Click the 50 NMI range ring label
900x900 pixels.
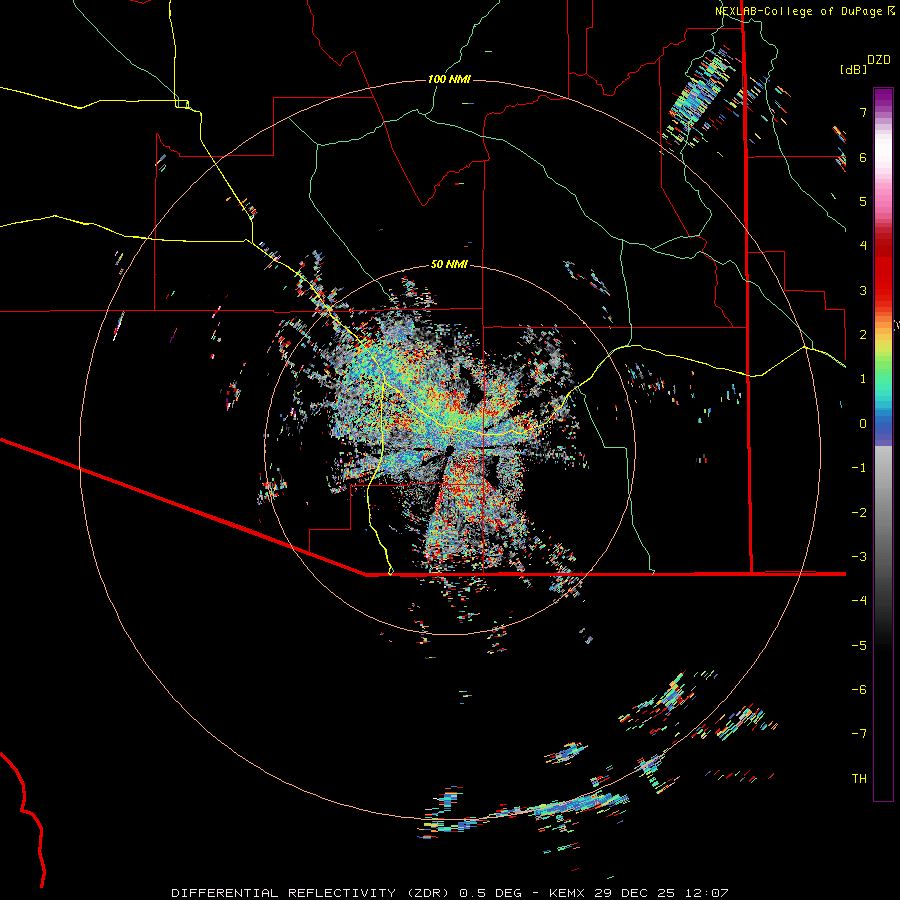pyautogui.click(x=449, y=264)
